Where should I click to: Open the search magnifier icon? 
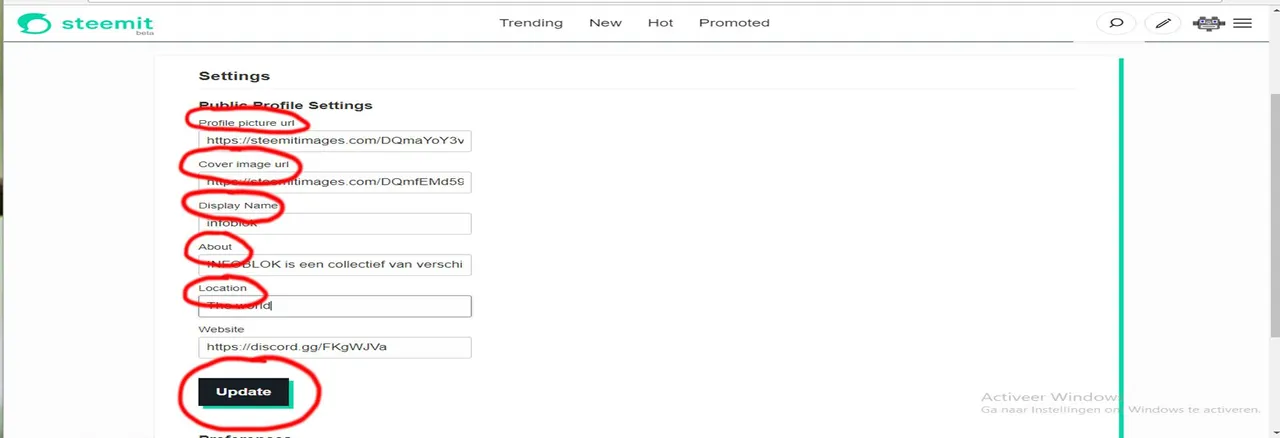tap(1117, 23)
